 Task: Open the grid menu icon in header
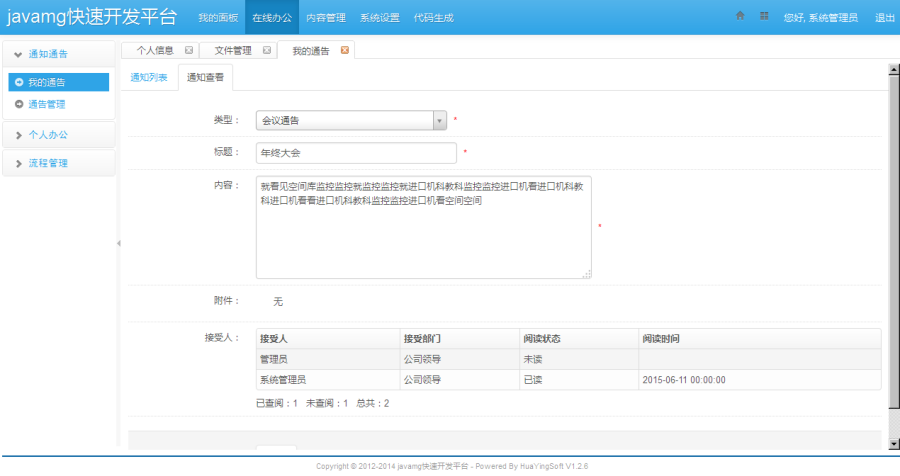(764, 16)
